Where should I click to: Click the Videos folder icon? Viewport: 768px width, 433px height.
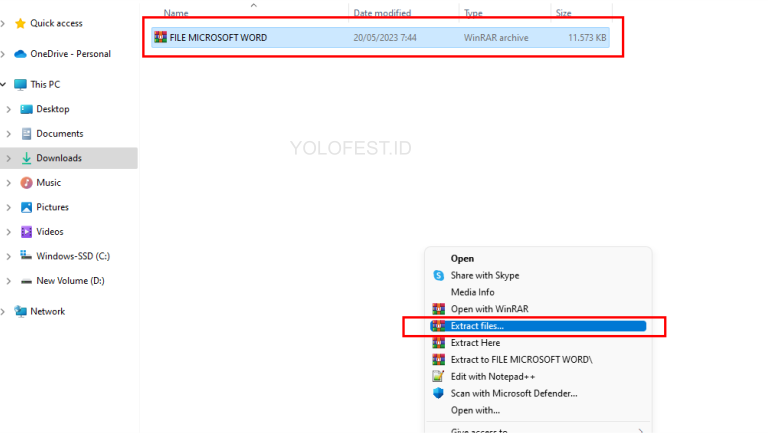(x=26, y=232)
